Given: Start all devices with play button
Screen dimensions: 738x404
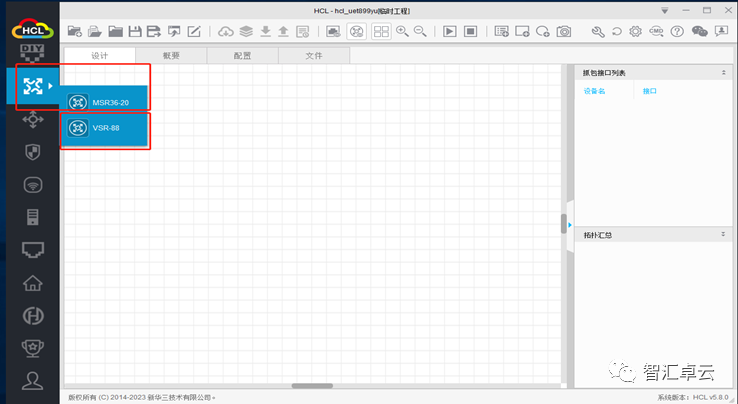Looking at the screenshot, I should point(450,32).
